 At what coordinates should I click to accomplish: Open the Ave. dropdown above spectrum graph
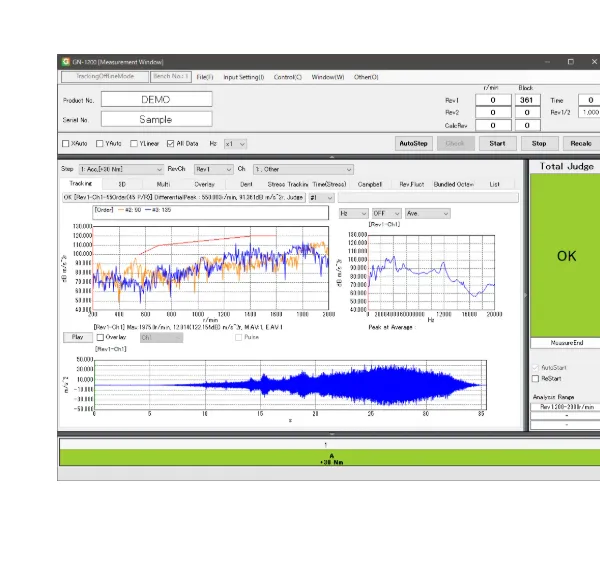click(x=428, y=213)
